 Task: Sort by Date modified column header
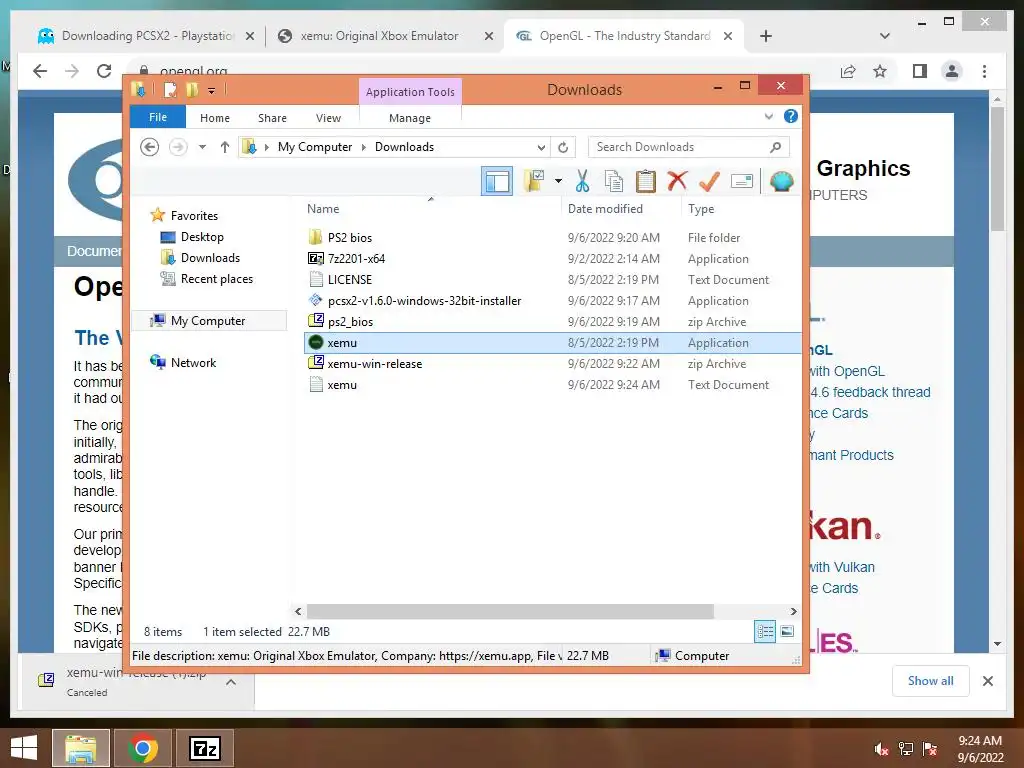tap(605, 209)
